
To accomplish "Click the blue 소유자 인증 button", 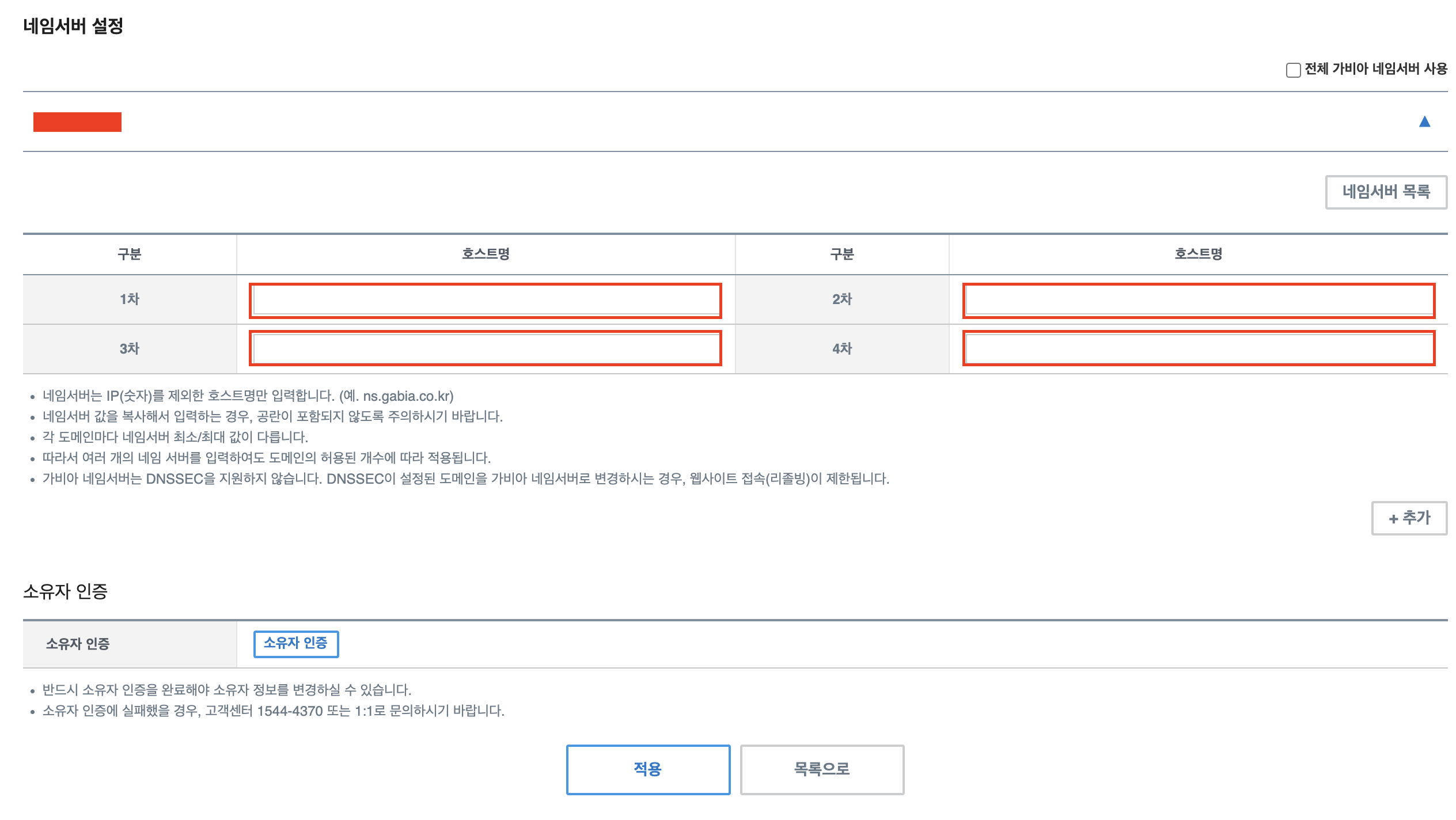I will coord(295,643).
